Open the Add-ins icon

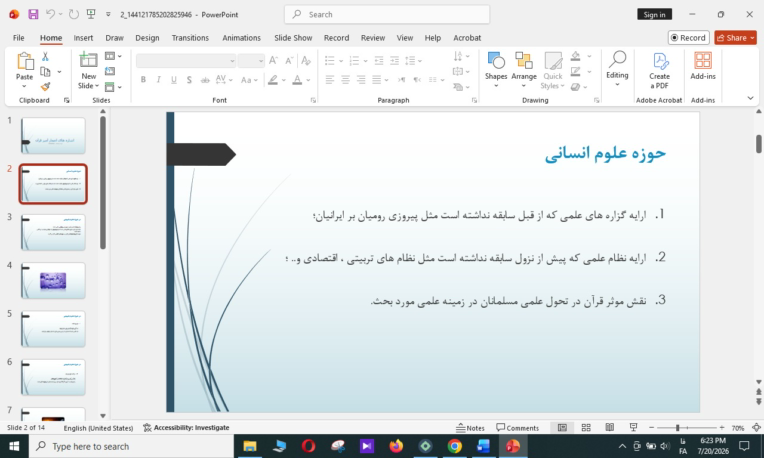[703, 61]
